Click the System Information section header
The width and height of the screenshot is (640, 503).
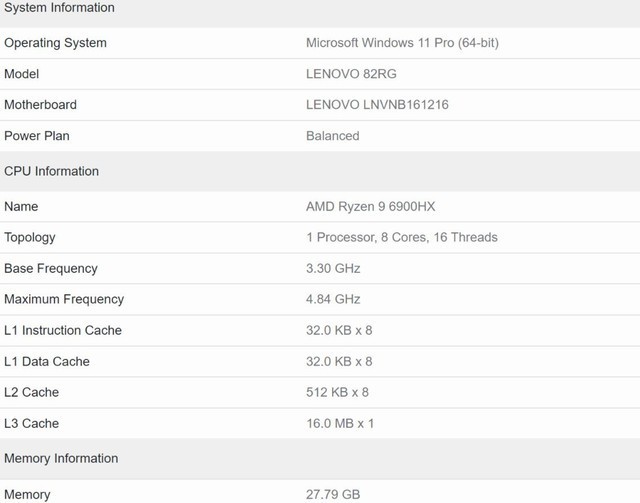pos(59,8)
